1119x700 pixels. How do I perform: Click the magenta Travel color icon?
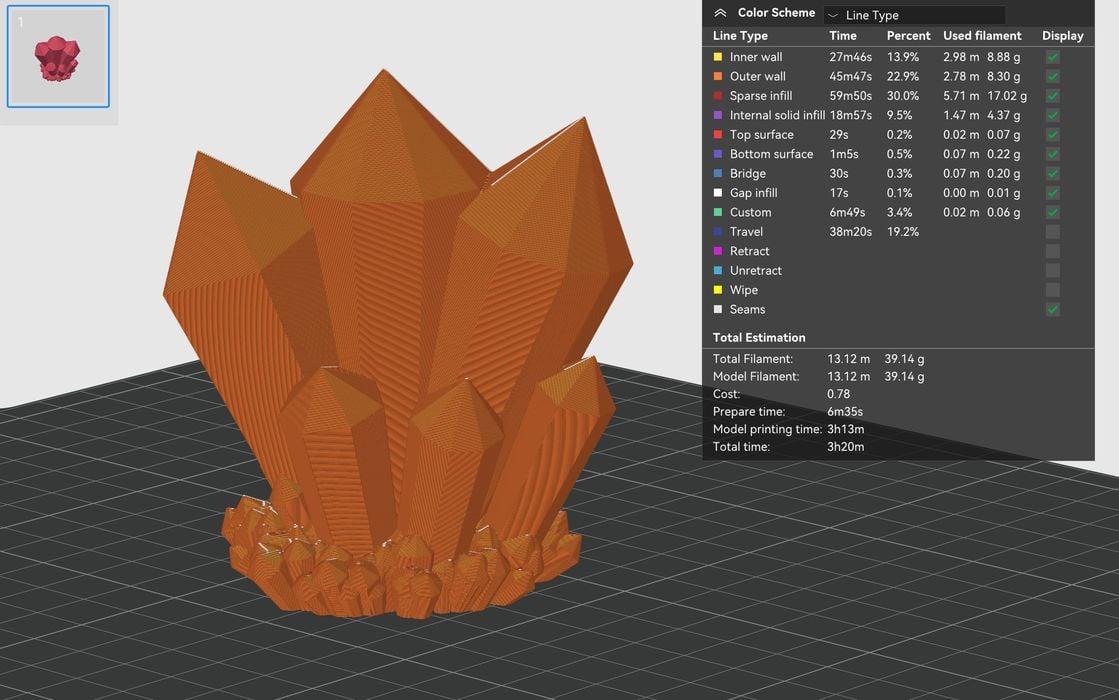[718, 231]
